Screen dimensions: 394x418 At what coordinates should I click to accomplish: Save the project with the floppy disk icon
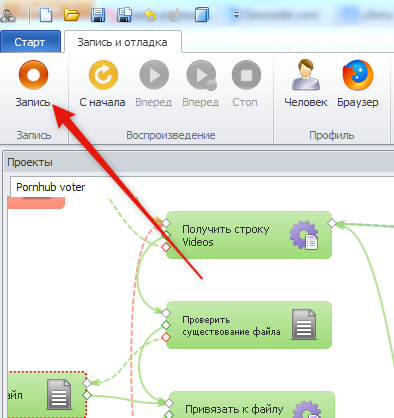98,15
